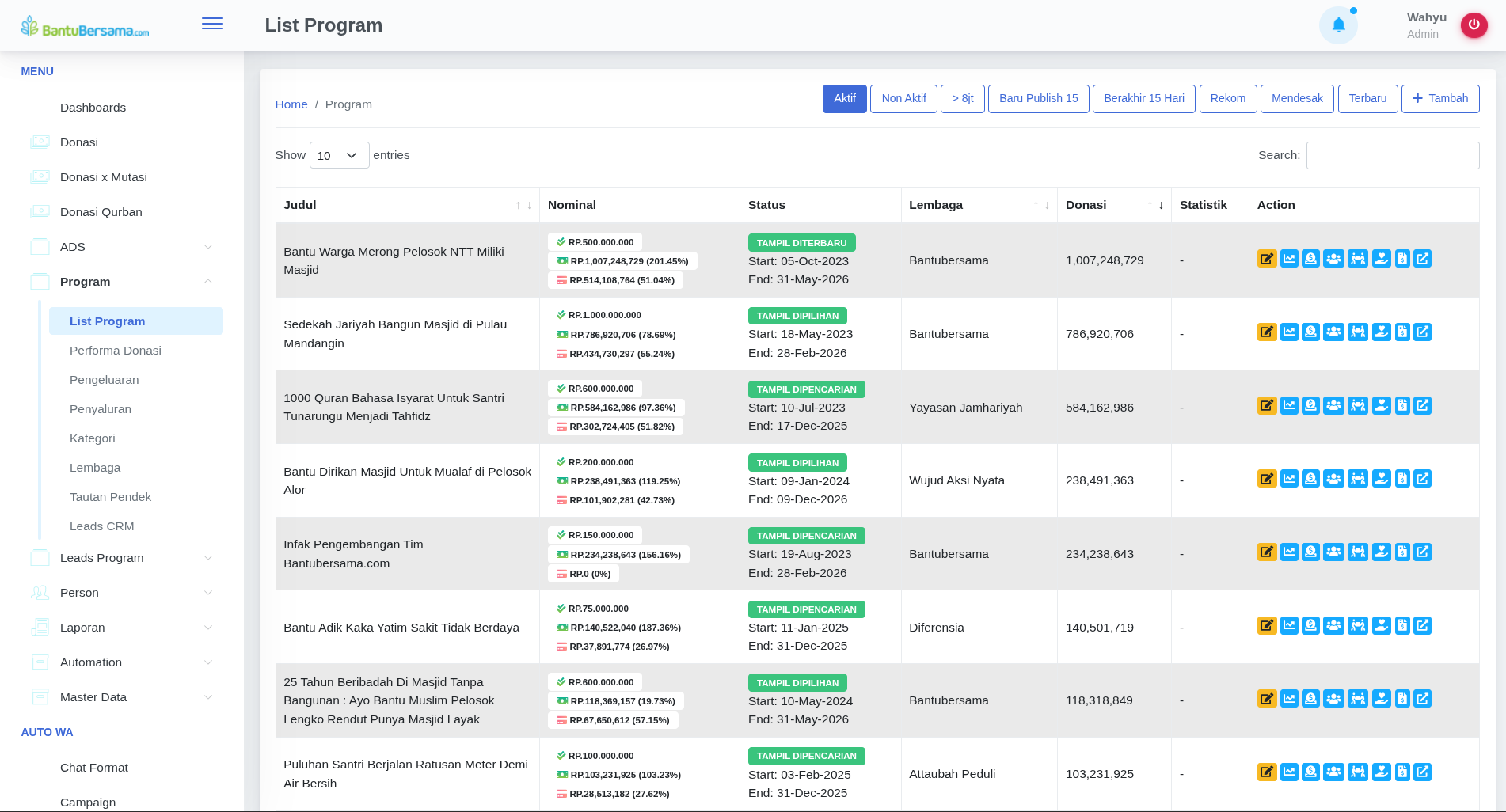Open line chart for Puluhan Santri row
Viewport: 1506px width, 812px height.
point(1289,772)
